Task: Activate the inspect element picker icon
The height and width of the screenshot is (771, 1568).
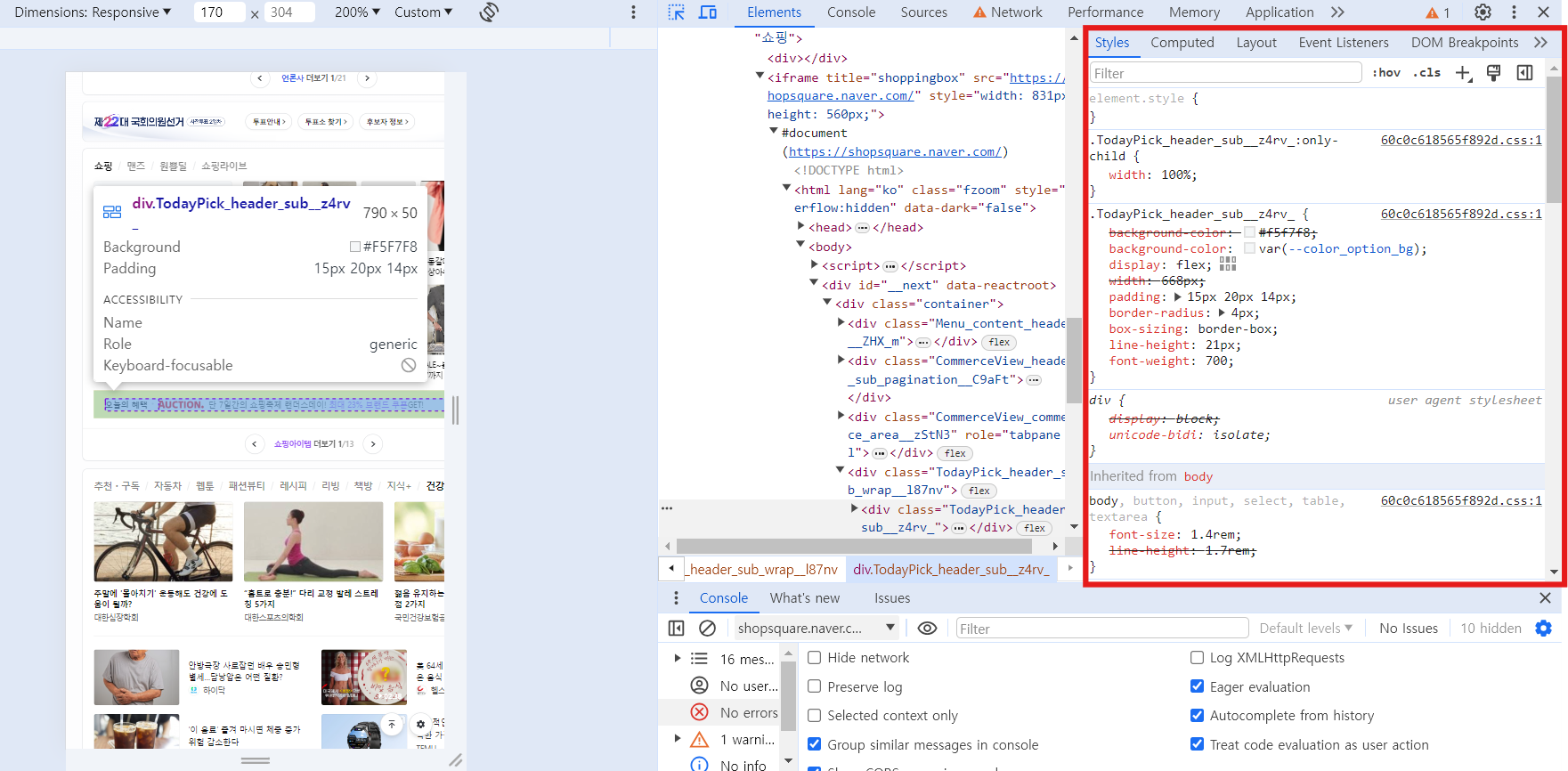Action: (x=677, y=12)
